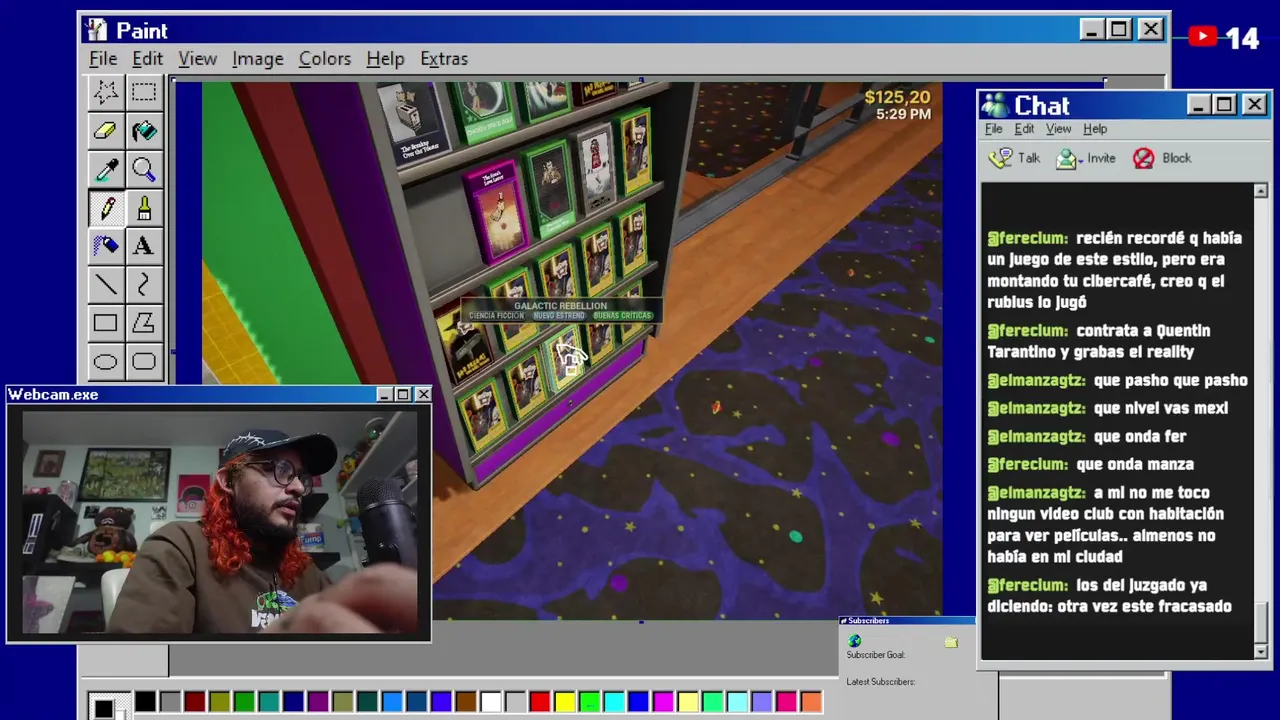
Task: Pick the Polygon shape tool
Action: pyautogui.click(x=143, y=323)
